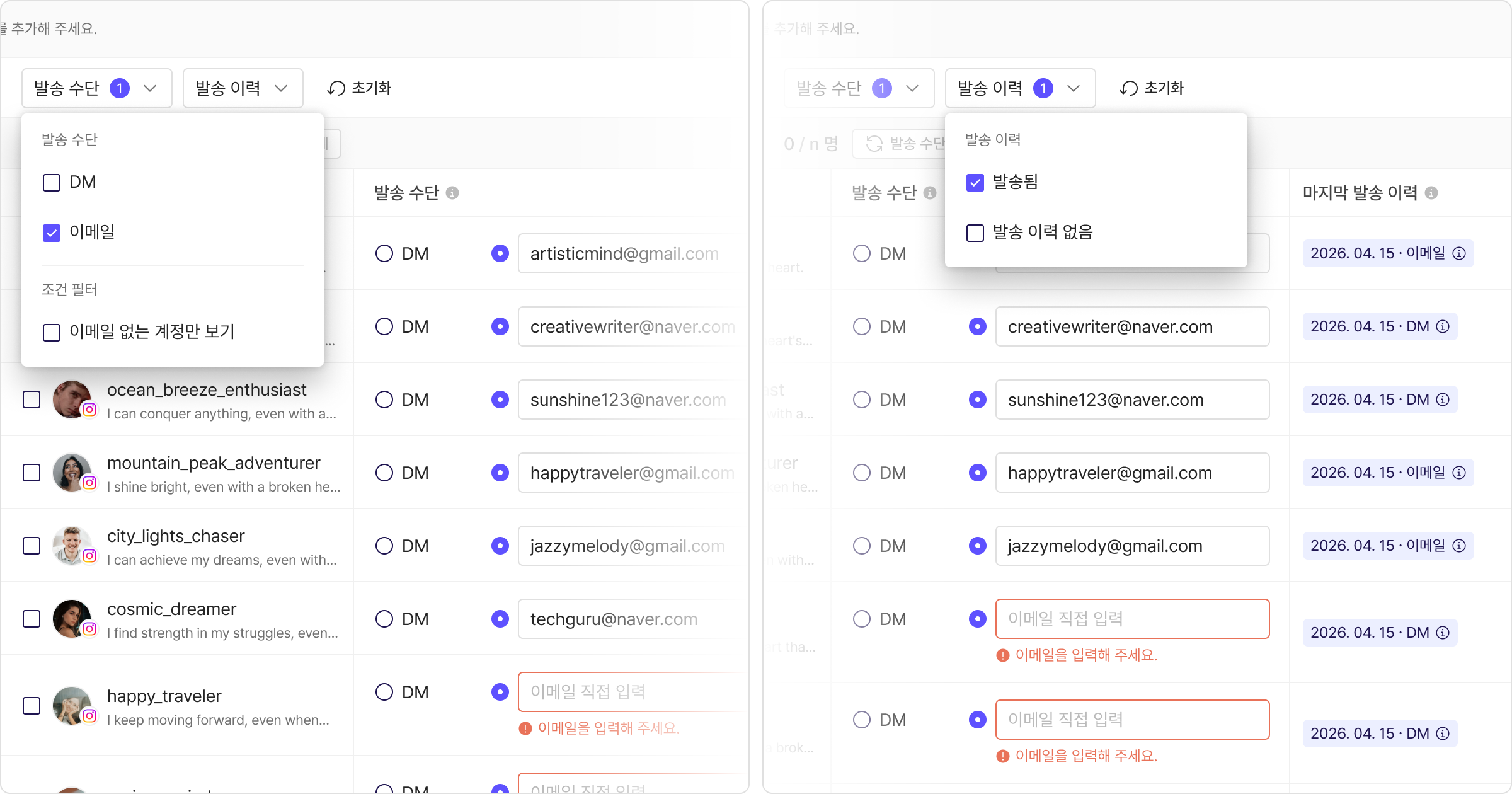This screenshot has height=794, width=1512.
Task: Click reset arrow icon next to left 초기화
Action: click(336, 88)
